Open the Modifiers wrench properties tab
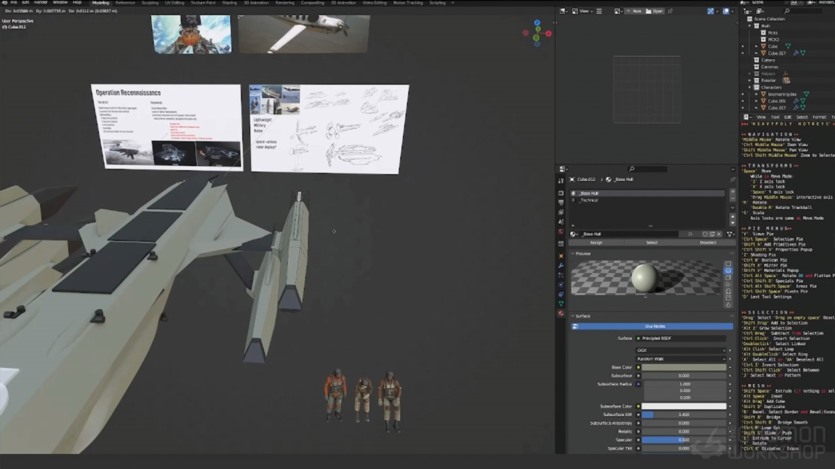The width and height of the screenshot is (835, 469). coord(561,266)
